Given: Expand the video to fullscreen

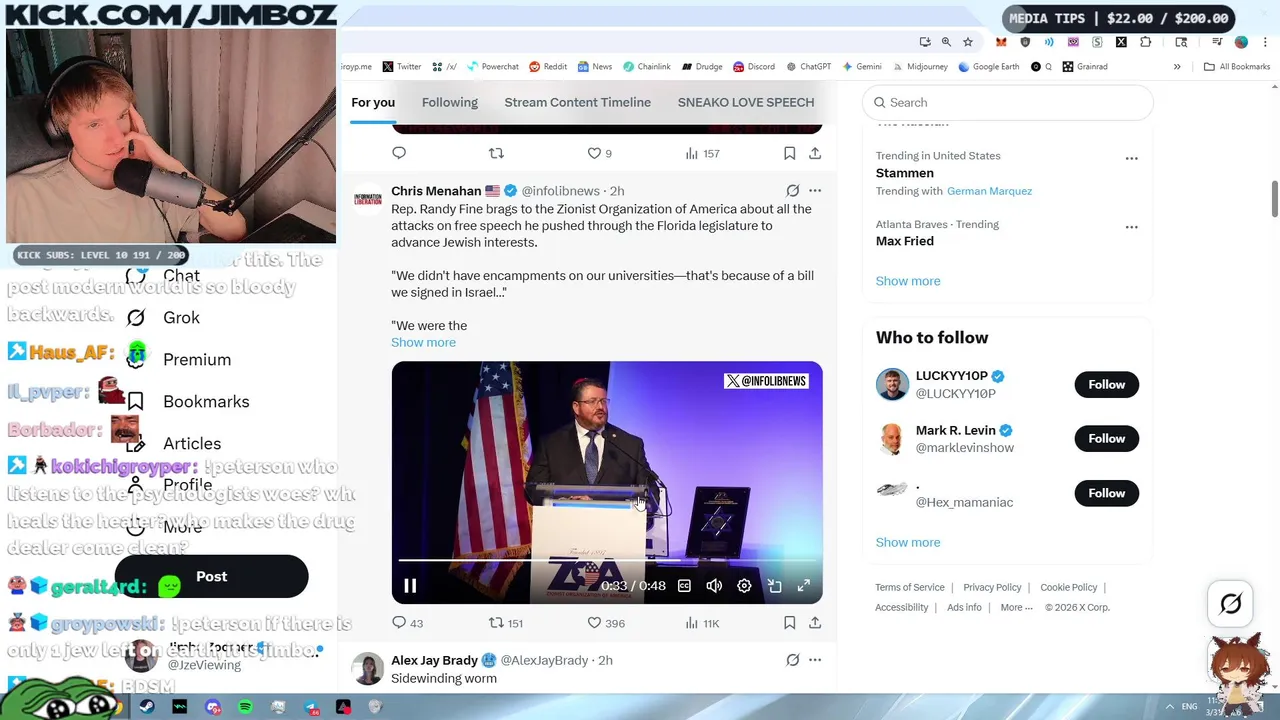Looking at the screenshot, I should click(x=803, y=586).
